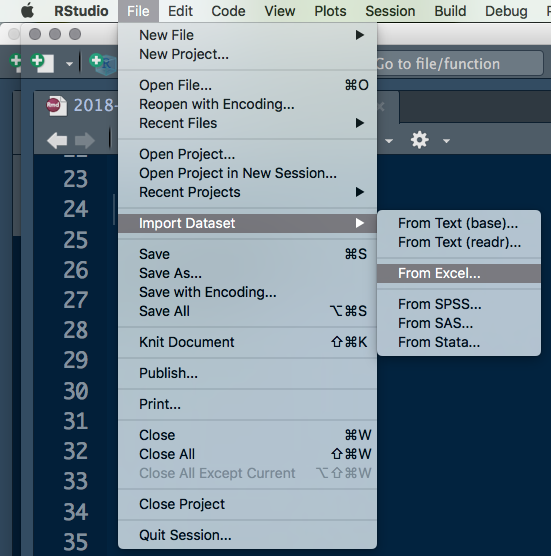Import dataset From Excel...
This screenshot has width=551, height=556.
pyautogui.click(x=459, y=273)
